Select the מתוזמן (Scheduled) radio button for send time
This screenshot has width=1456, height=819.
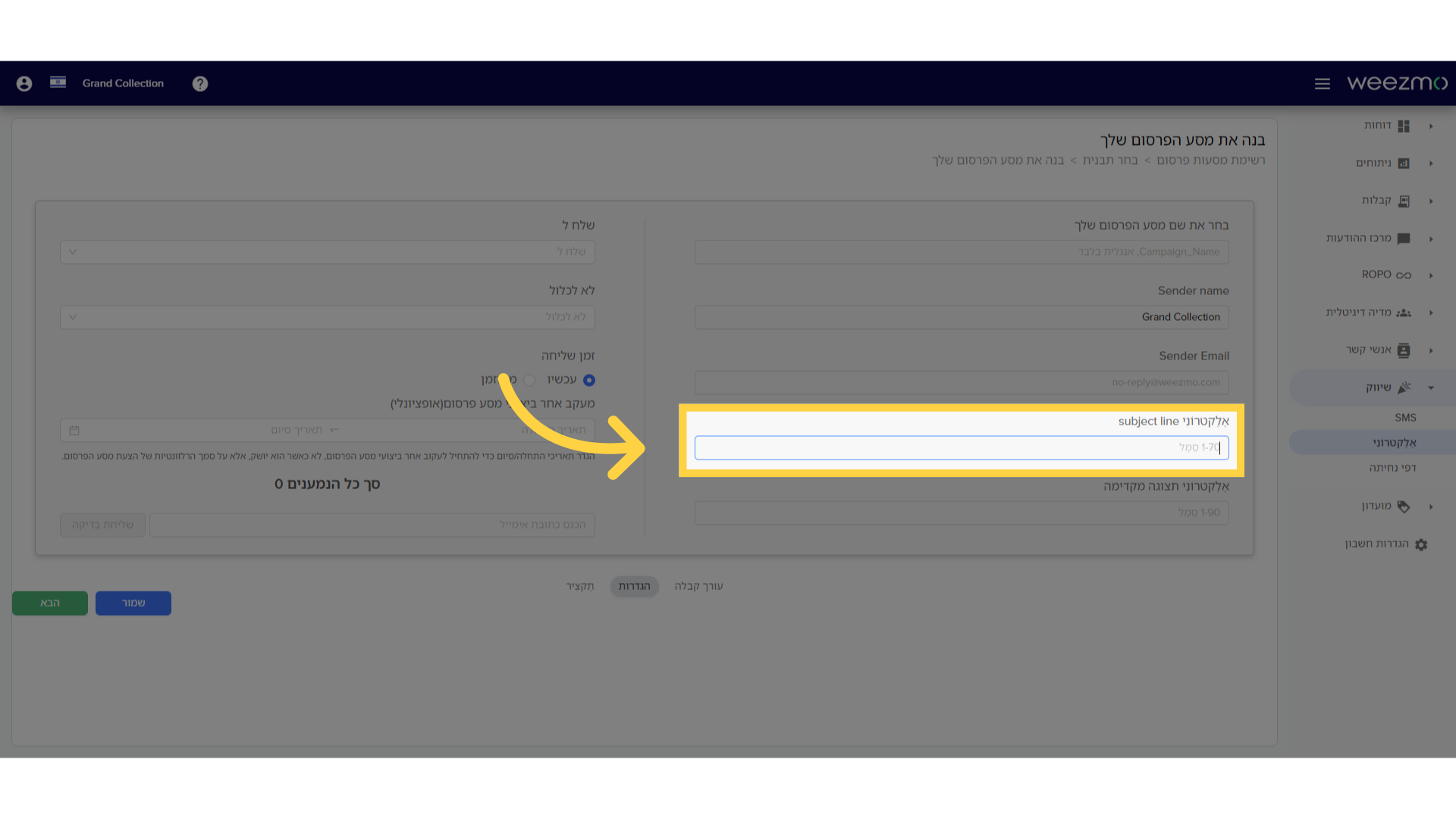(x=529, y=379)
